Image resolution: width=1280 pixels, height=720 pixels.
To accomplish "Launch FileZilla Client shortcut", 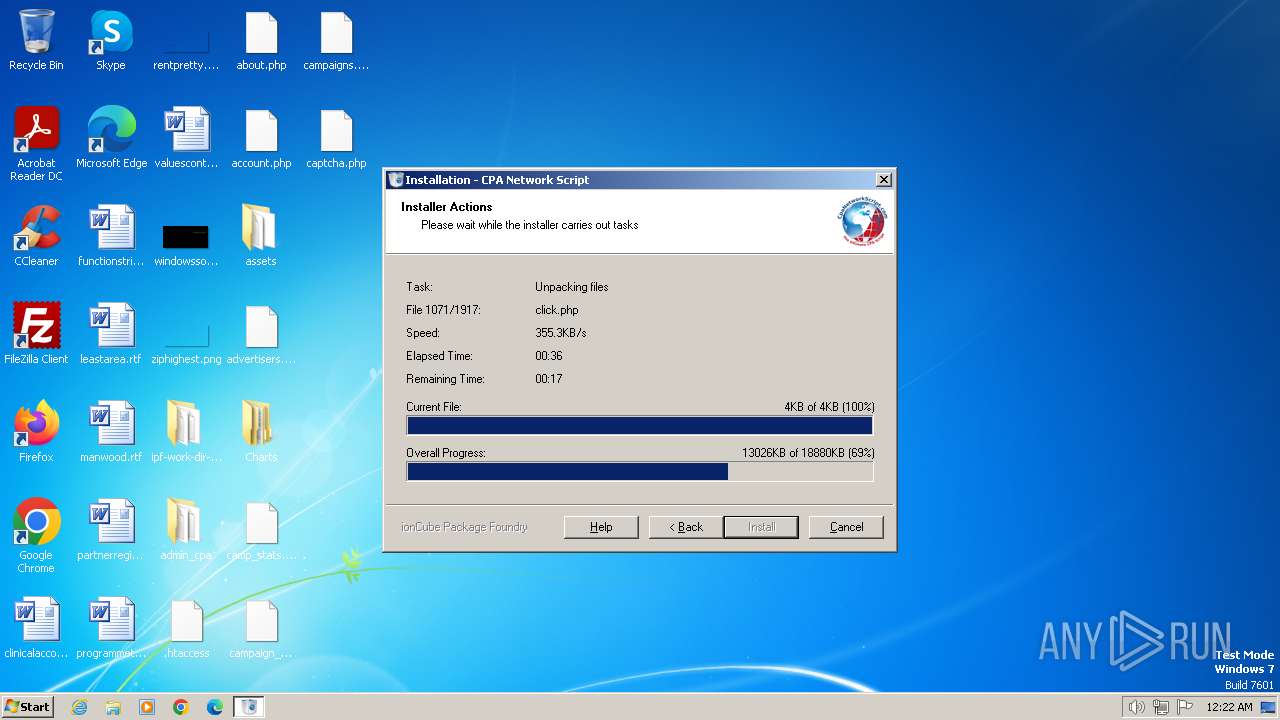I will tap(36, 334).
